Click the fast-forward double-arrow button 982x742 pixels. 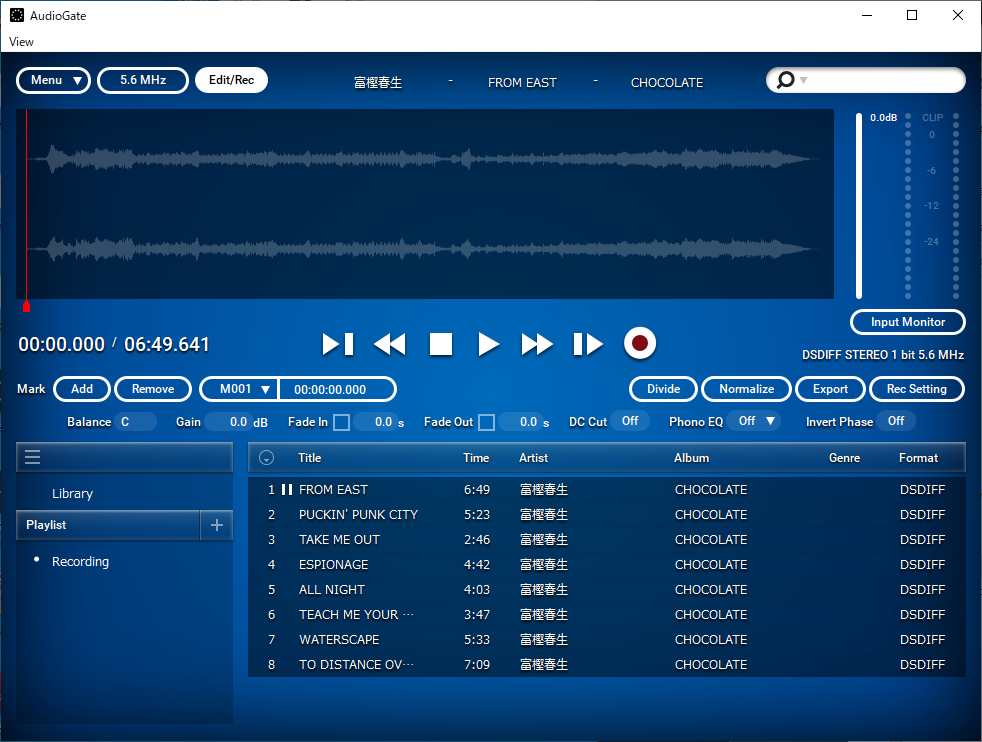(537, 344)
